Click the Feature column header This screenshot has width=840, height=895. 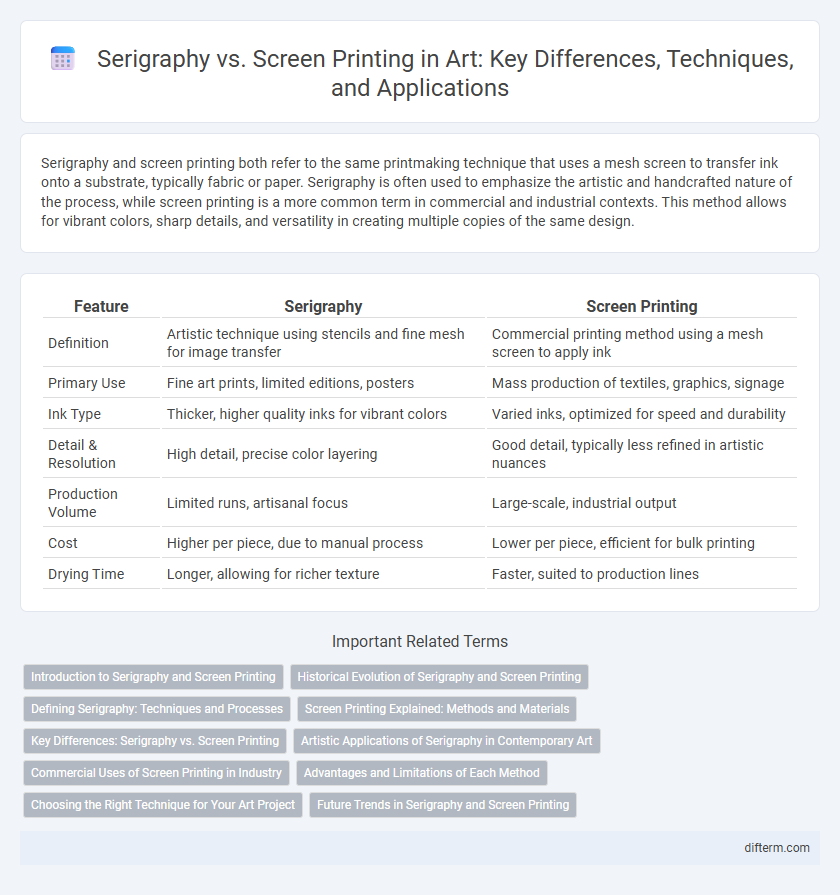[101, 307]
